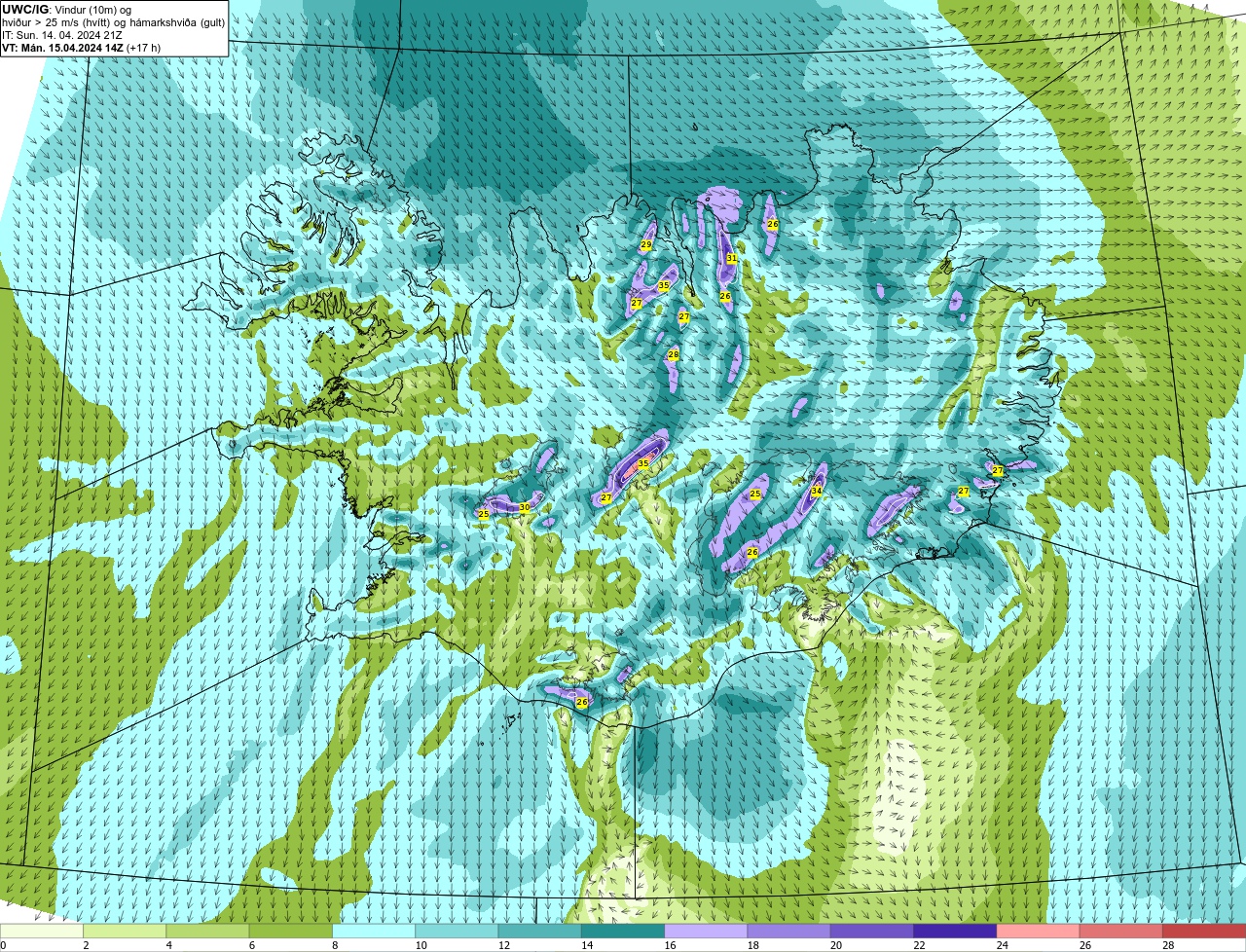Click the yellow gust label '31' on the map
The width and height of the screenshot is (1246, 952).
coord(731,258)
